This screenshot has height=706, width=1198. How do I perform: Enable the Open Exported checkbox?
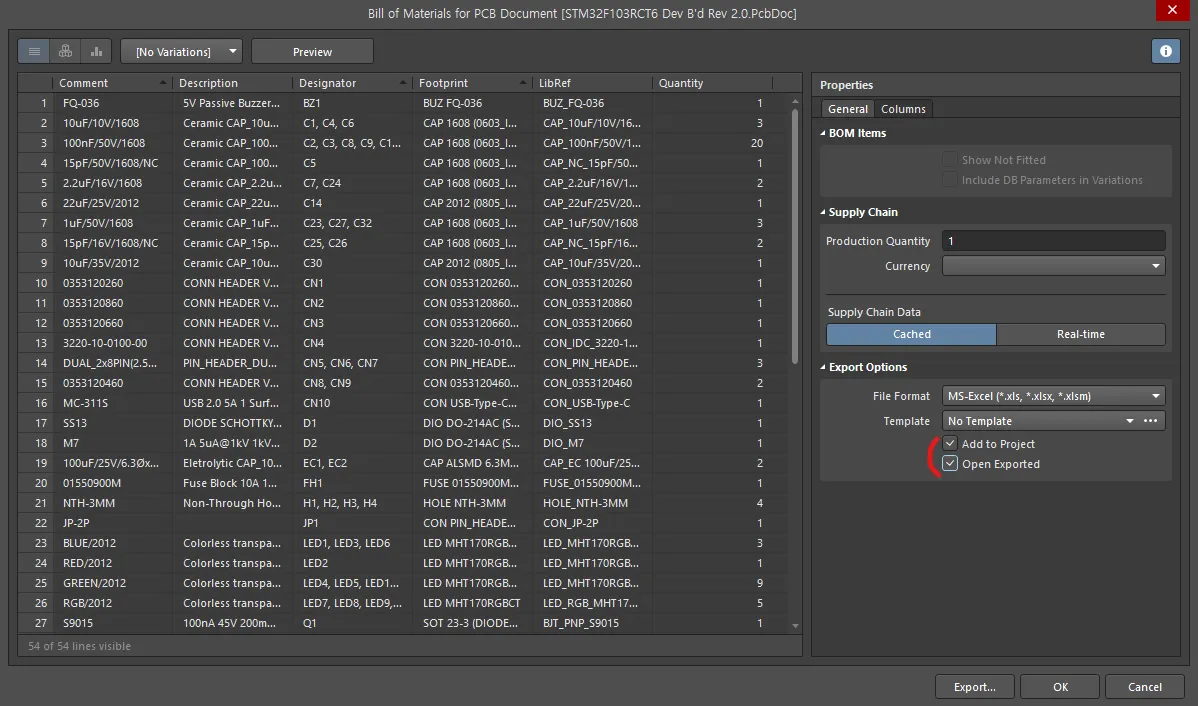[949, 463]
